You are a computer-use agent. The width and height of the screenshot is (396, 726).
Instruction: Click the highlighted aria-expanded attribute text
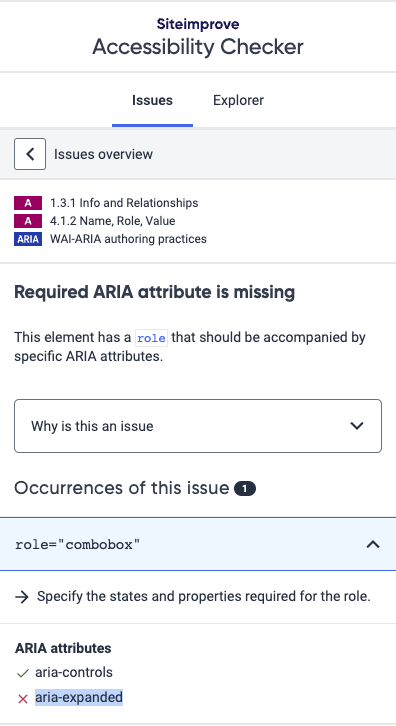(x=79, y=697)
